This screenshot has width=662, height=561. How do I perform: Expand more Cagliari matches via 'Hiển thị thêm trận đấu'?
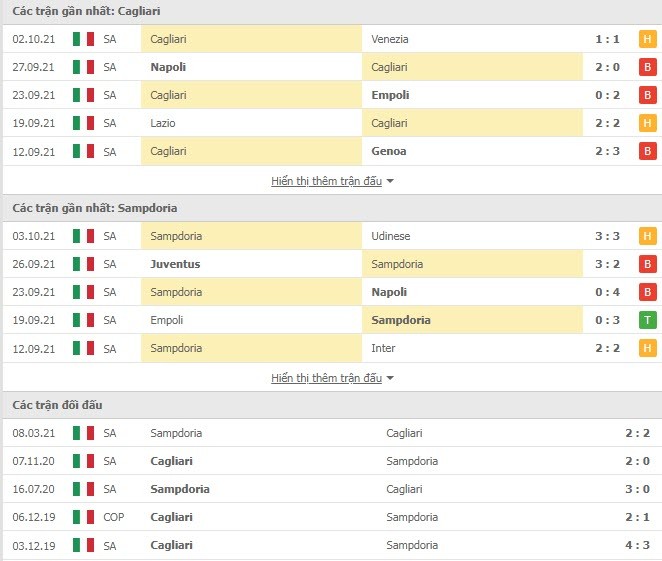tap(326, 181)
